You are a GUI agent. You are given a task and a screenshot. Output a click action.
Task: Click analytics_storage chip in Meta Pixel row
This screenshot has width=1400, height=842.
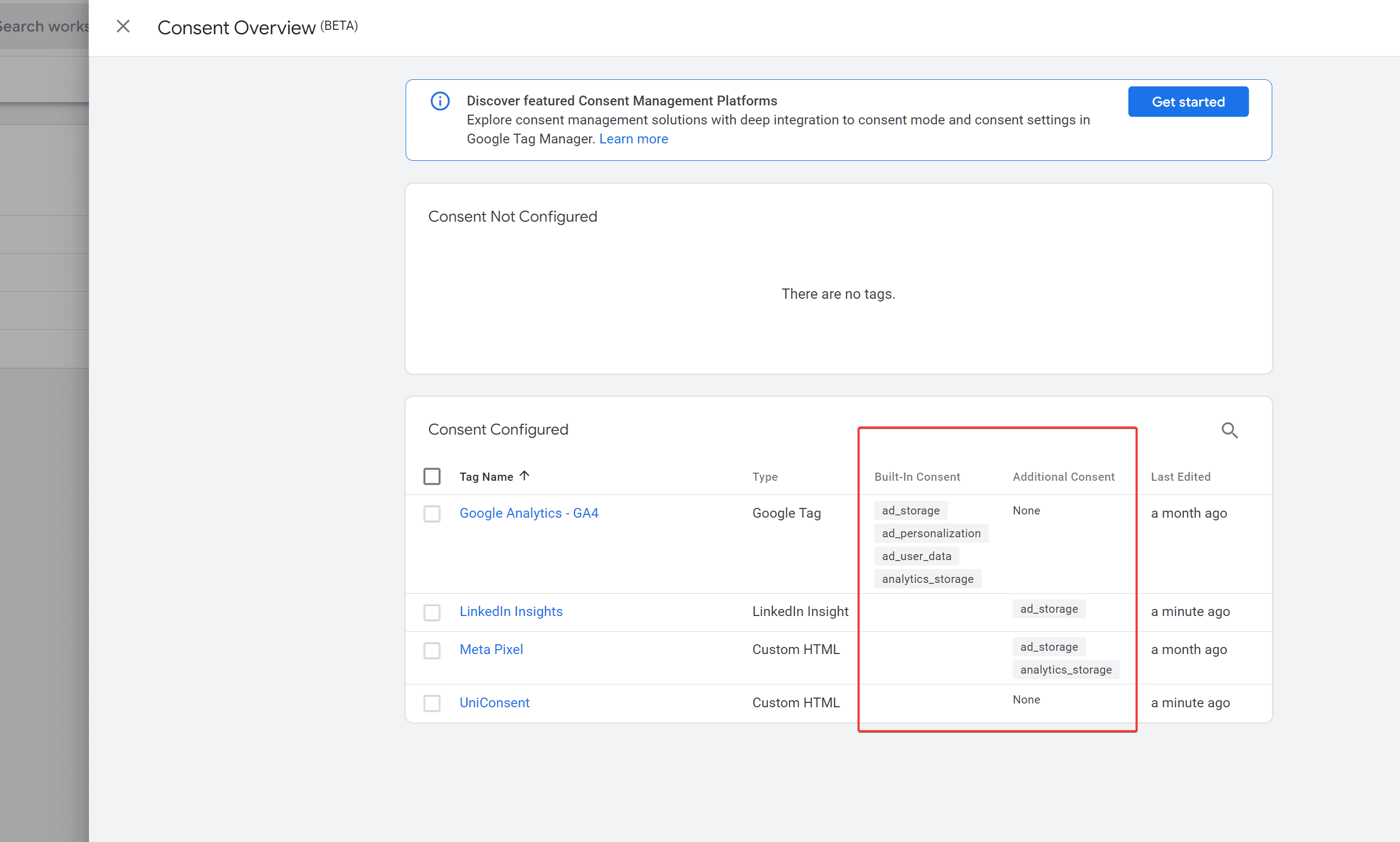1065,669
